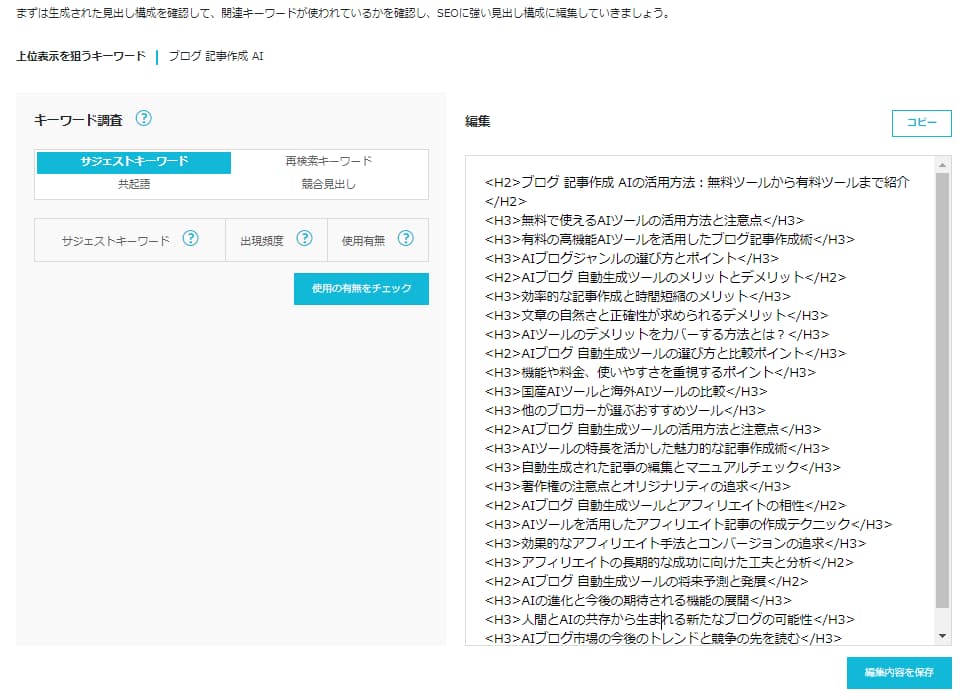The width and height of the screenshot is (977, 700).
Task: Click the キーワード調査 heading text
Action: 79,120
